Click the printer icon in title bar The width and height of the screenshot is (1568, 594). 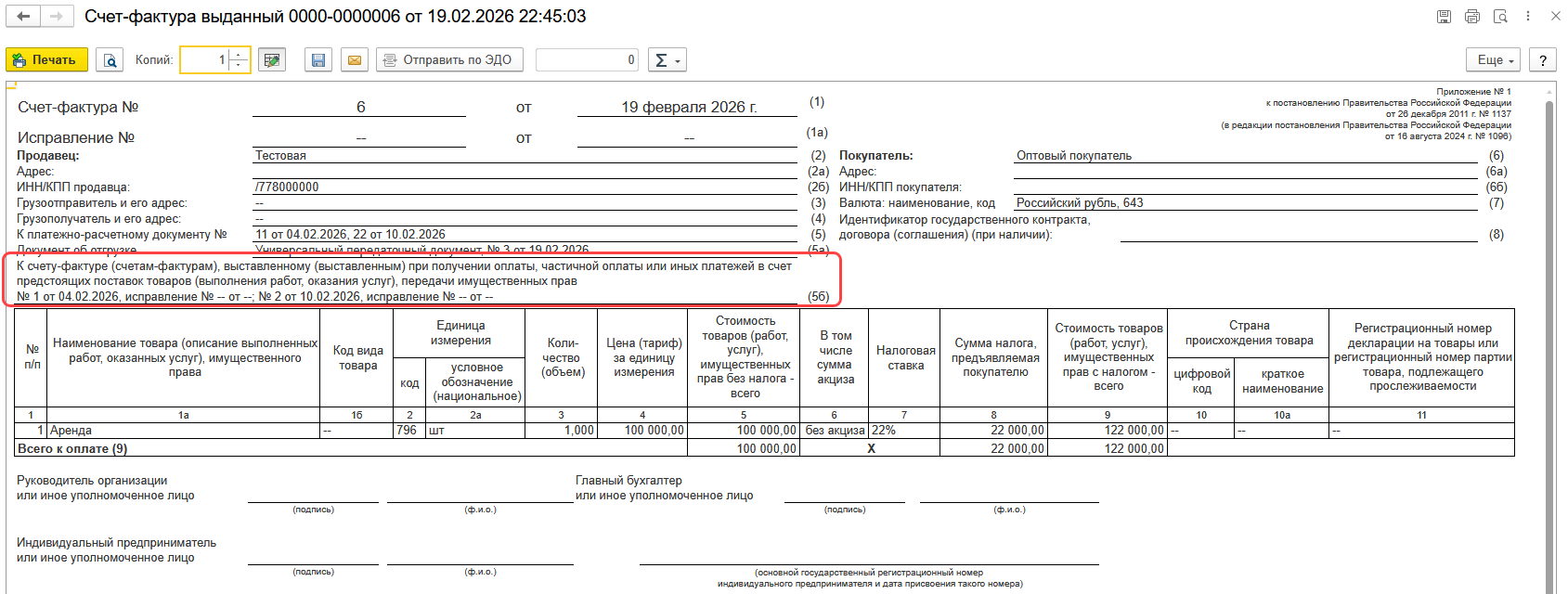tap(1472, 17)
